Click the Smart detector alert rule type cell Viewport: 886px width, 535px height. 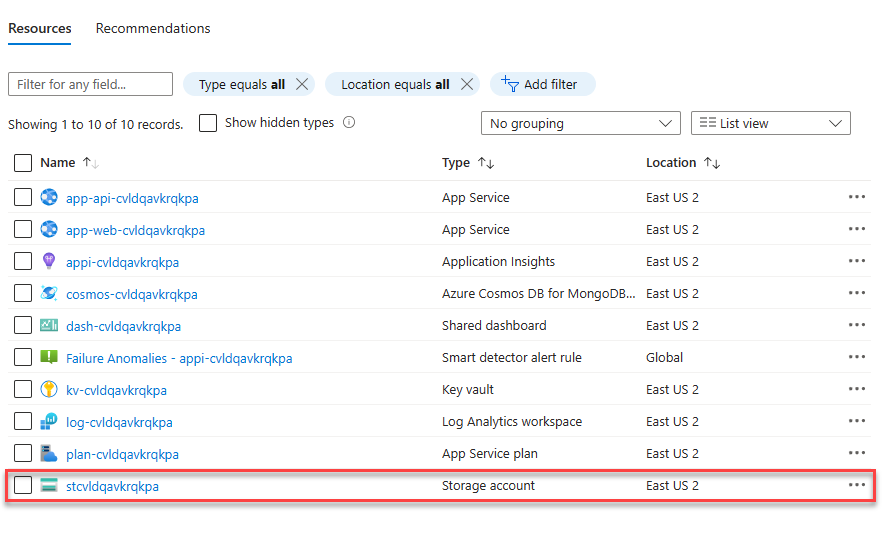[x=512, y=358]
